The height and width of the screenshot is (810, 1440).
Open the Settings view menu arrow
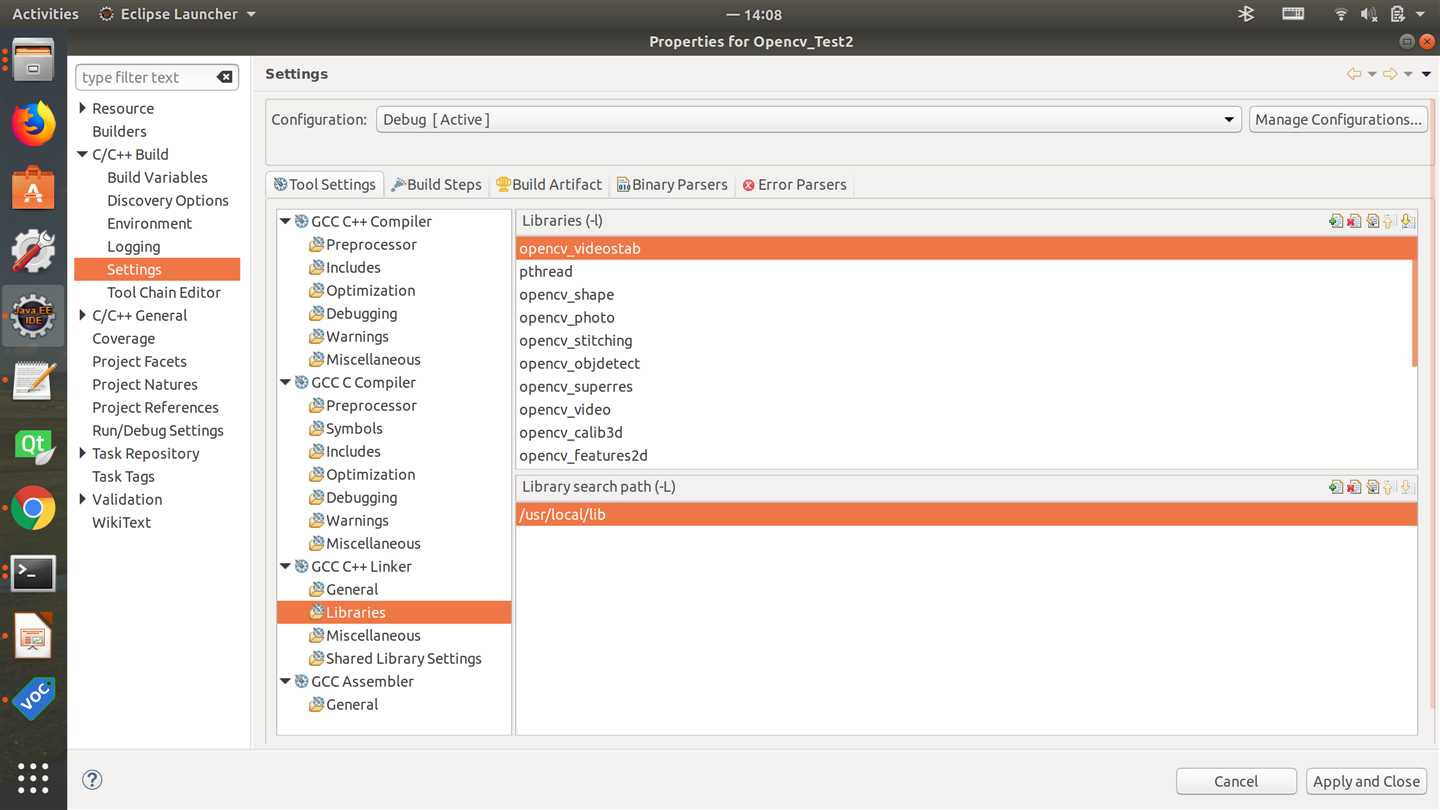point(1426,74)
